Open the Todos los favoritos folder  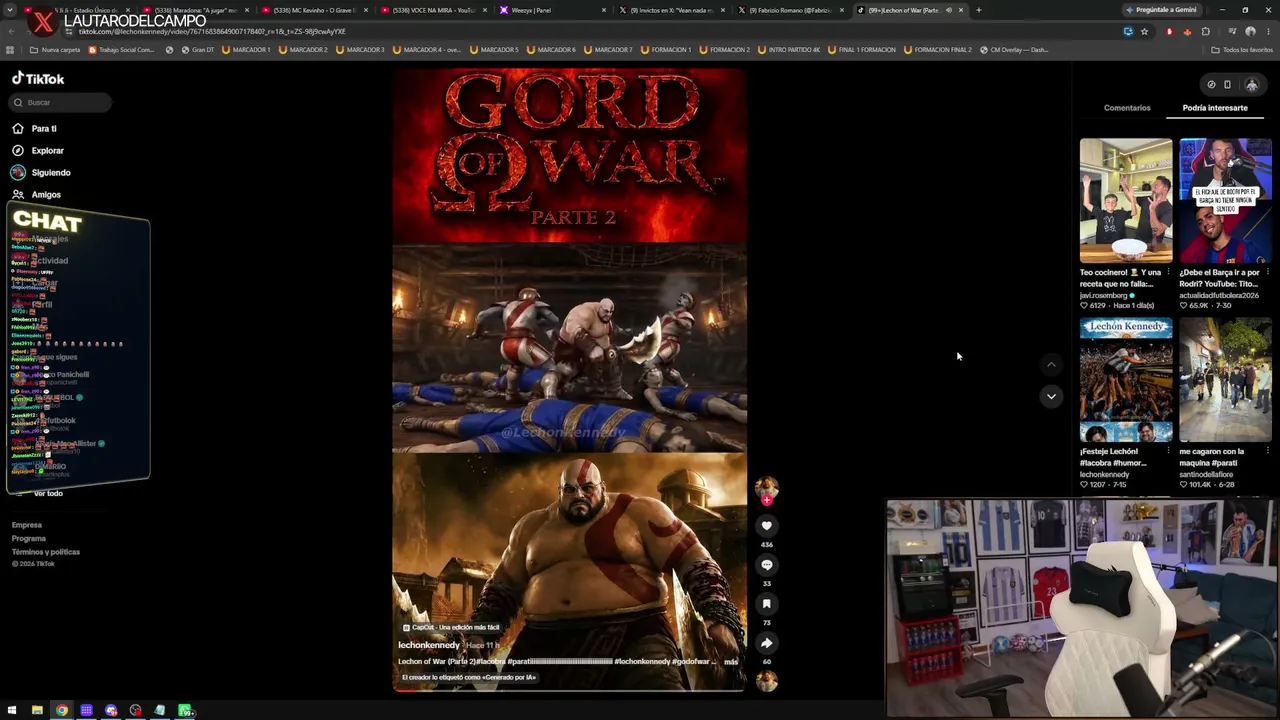[1242, 50]
